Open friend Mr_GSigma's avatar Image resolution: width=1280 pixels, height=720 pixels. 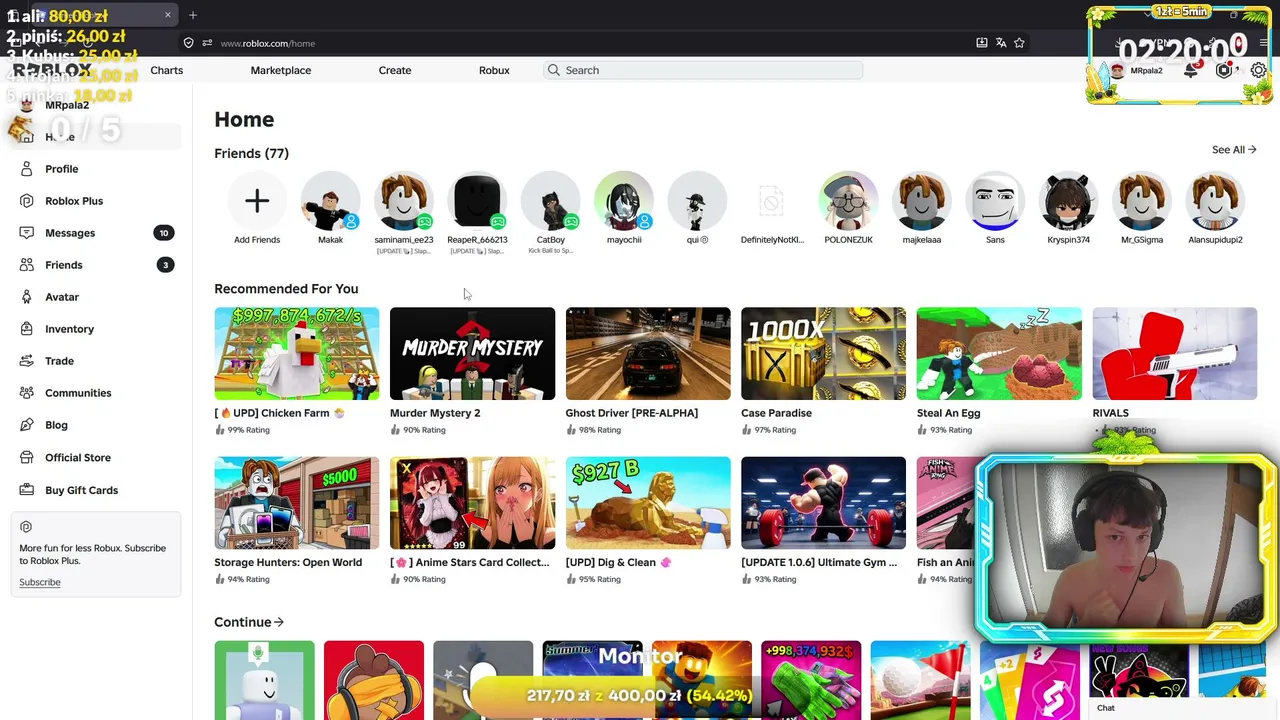tap(1142, 201)
